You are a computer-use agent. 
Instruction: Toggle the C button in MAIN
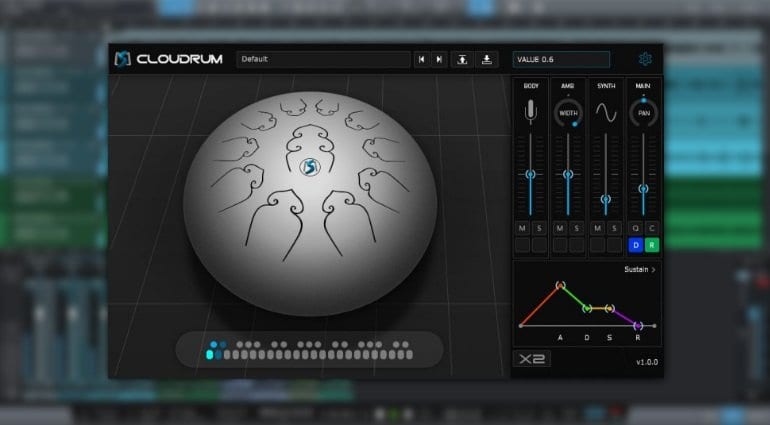tap(652, 228)
